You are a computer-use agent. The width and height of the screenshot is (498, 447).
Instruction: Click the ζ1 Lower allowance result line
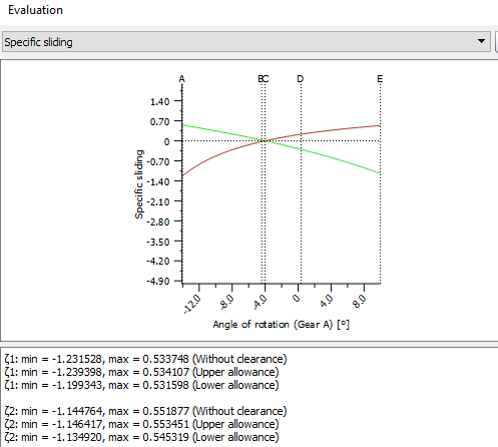click(142, 385)
